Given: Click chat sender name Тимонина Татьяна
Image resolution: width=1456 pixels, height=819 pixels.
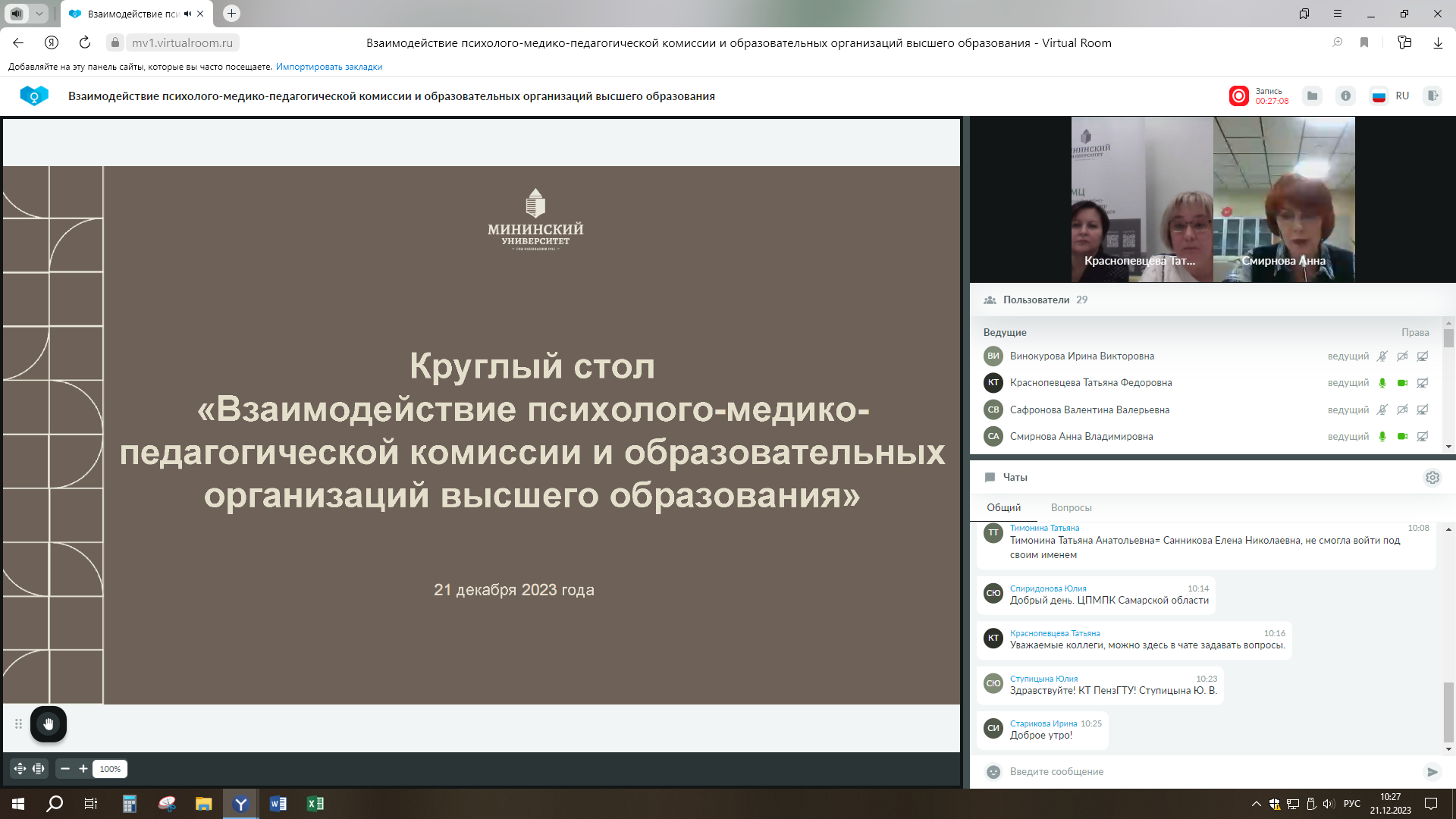Looking at the screenshot, I should (1044, 529).
